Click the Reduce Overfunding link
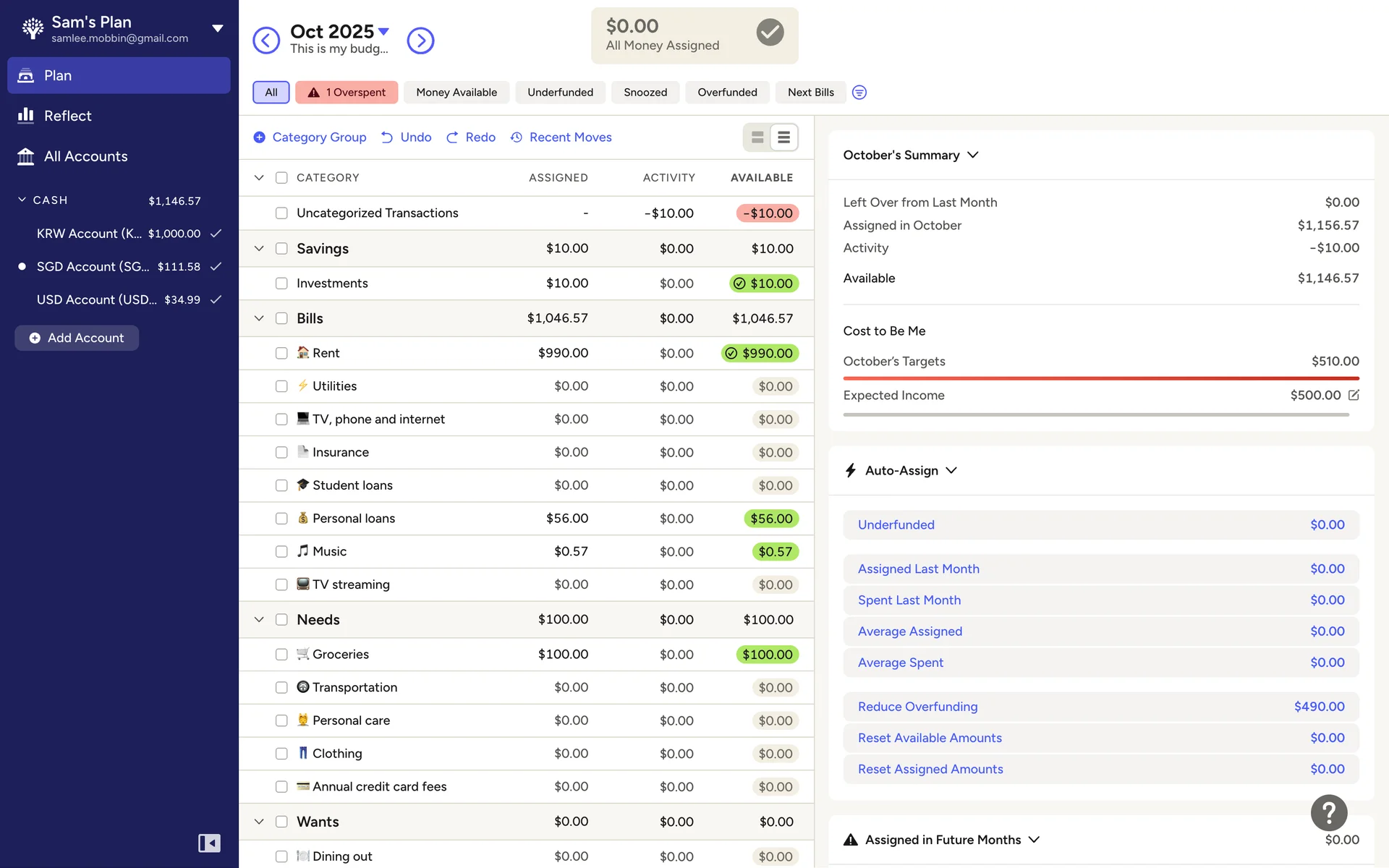 point(917,707)
